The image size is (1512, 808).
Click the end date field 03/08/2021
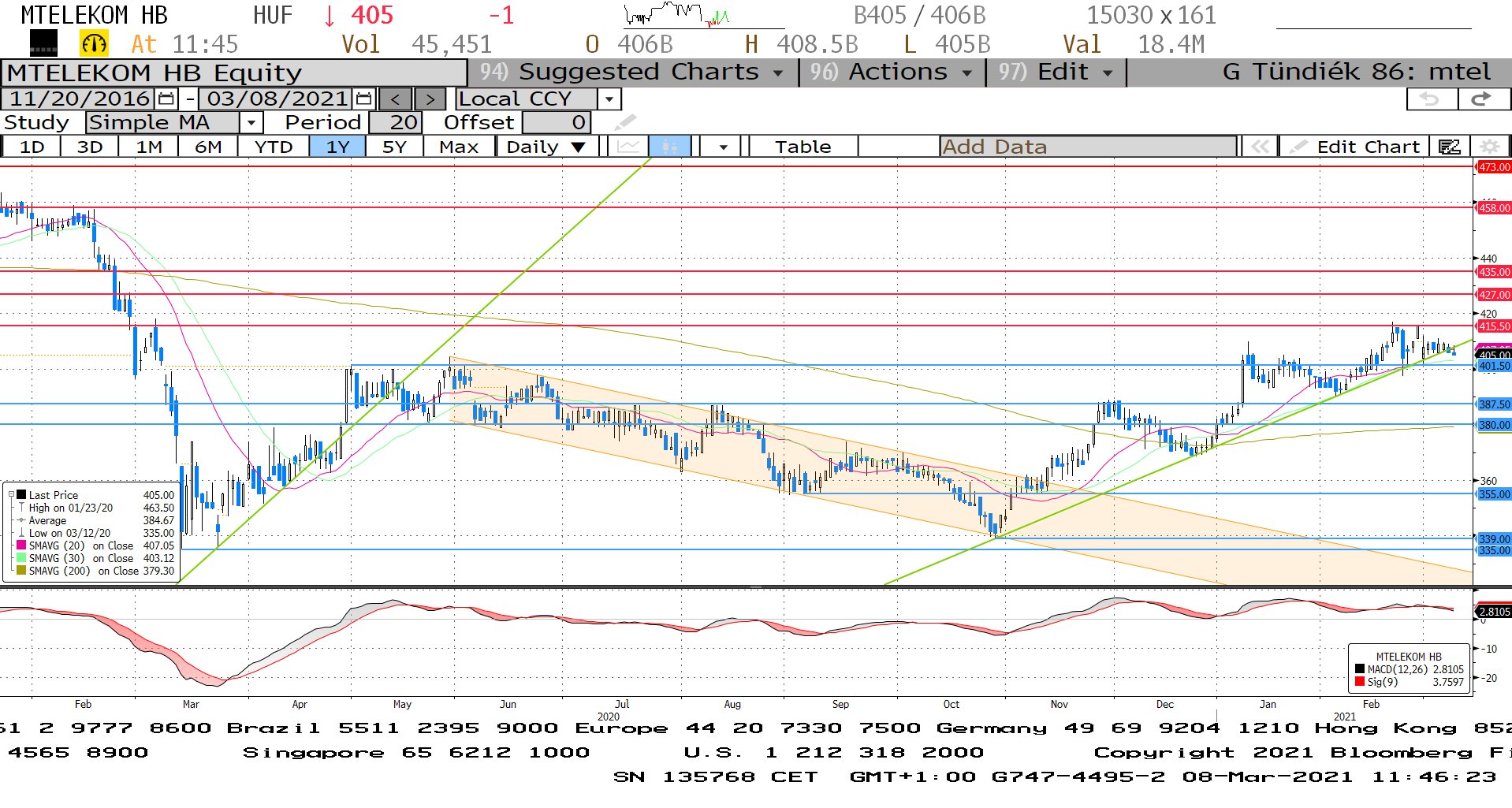point(277,99)
